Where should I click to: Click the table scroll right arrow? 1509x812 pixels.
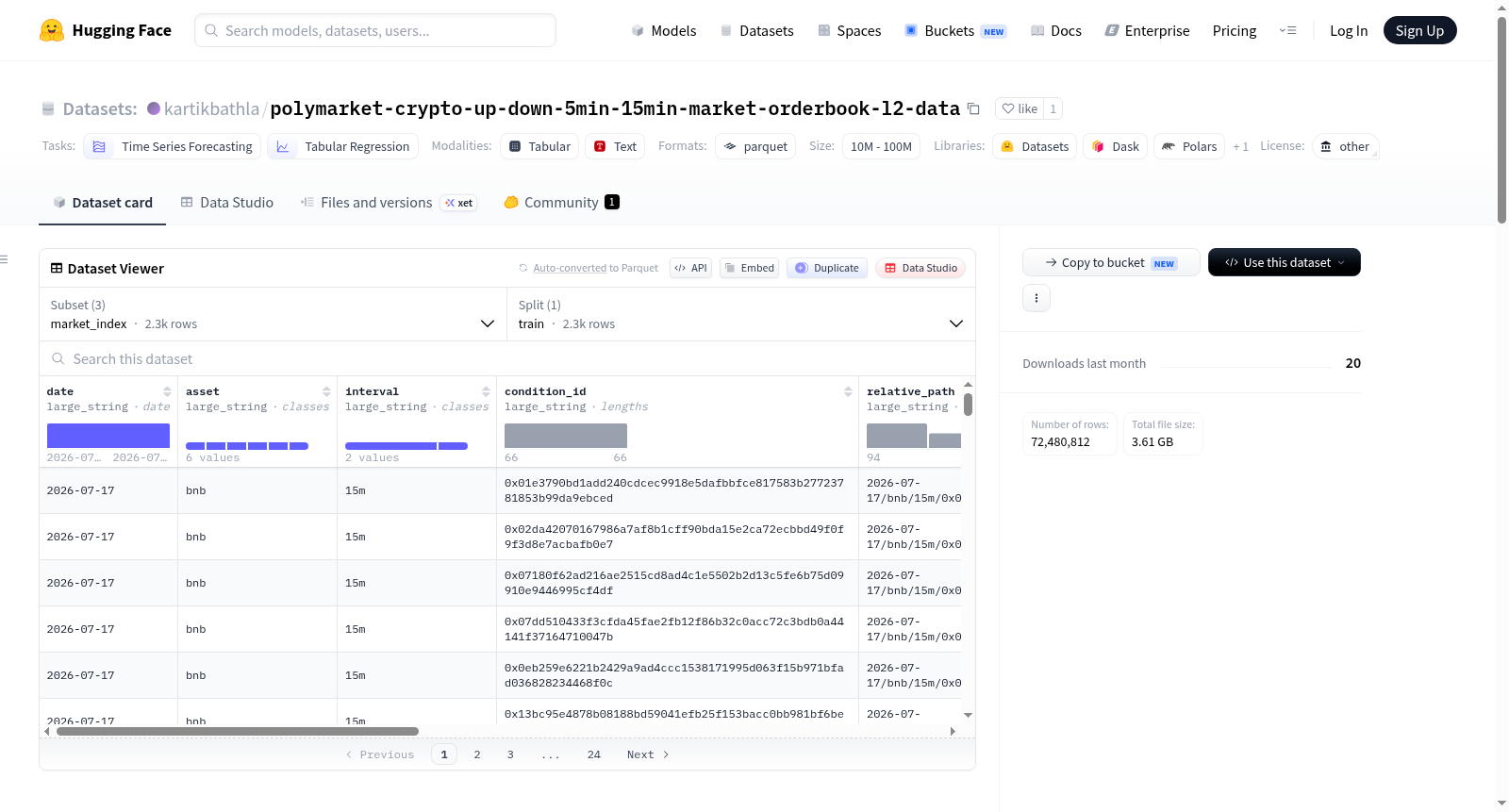point(953,731)
